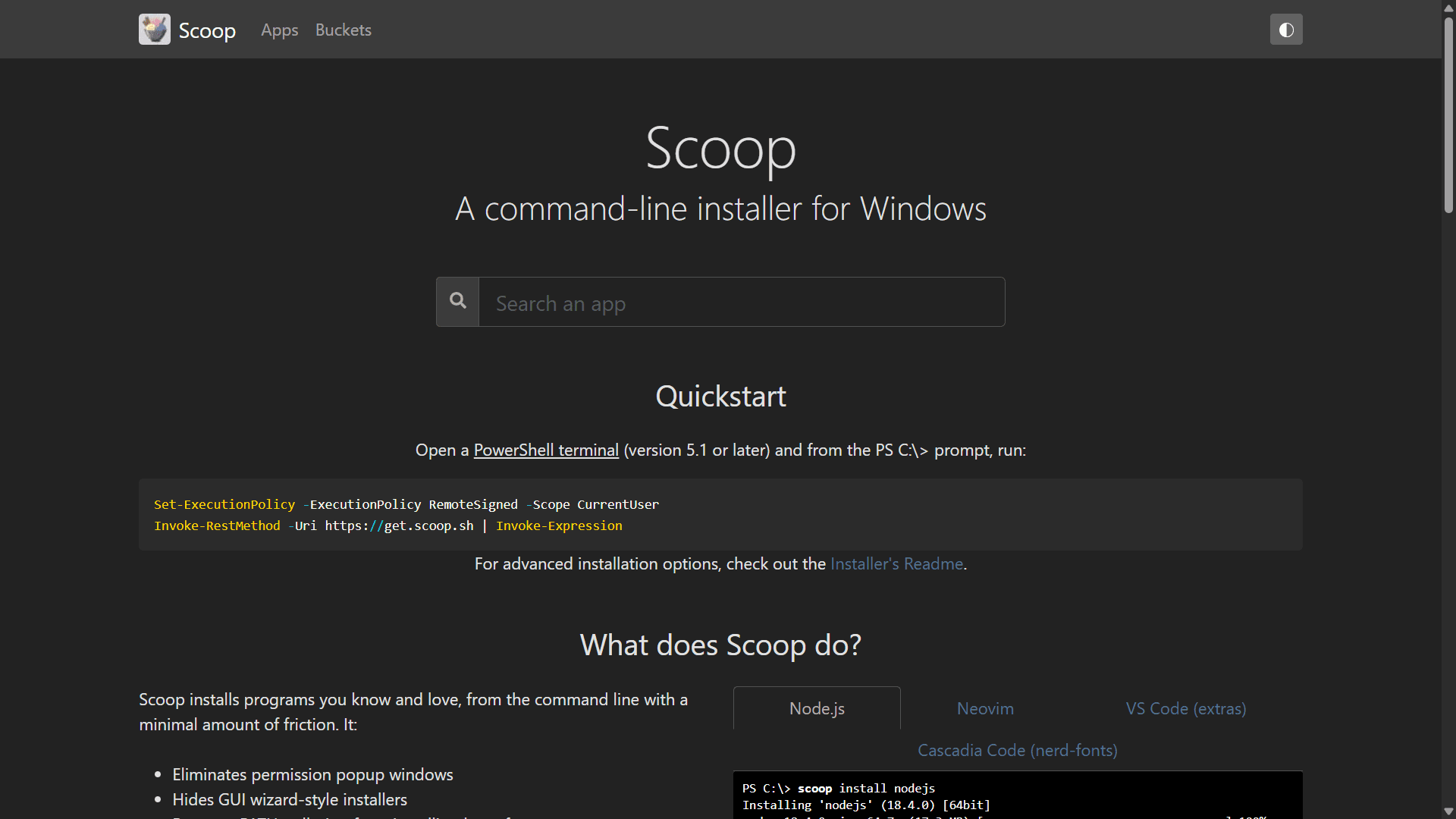Screen dimensions: 1456x819
Task: Open the Installer's Readme link
Action: point(896,563)
